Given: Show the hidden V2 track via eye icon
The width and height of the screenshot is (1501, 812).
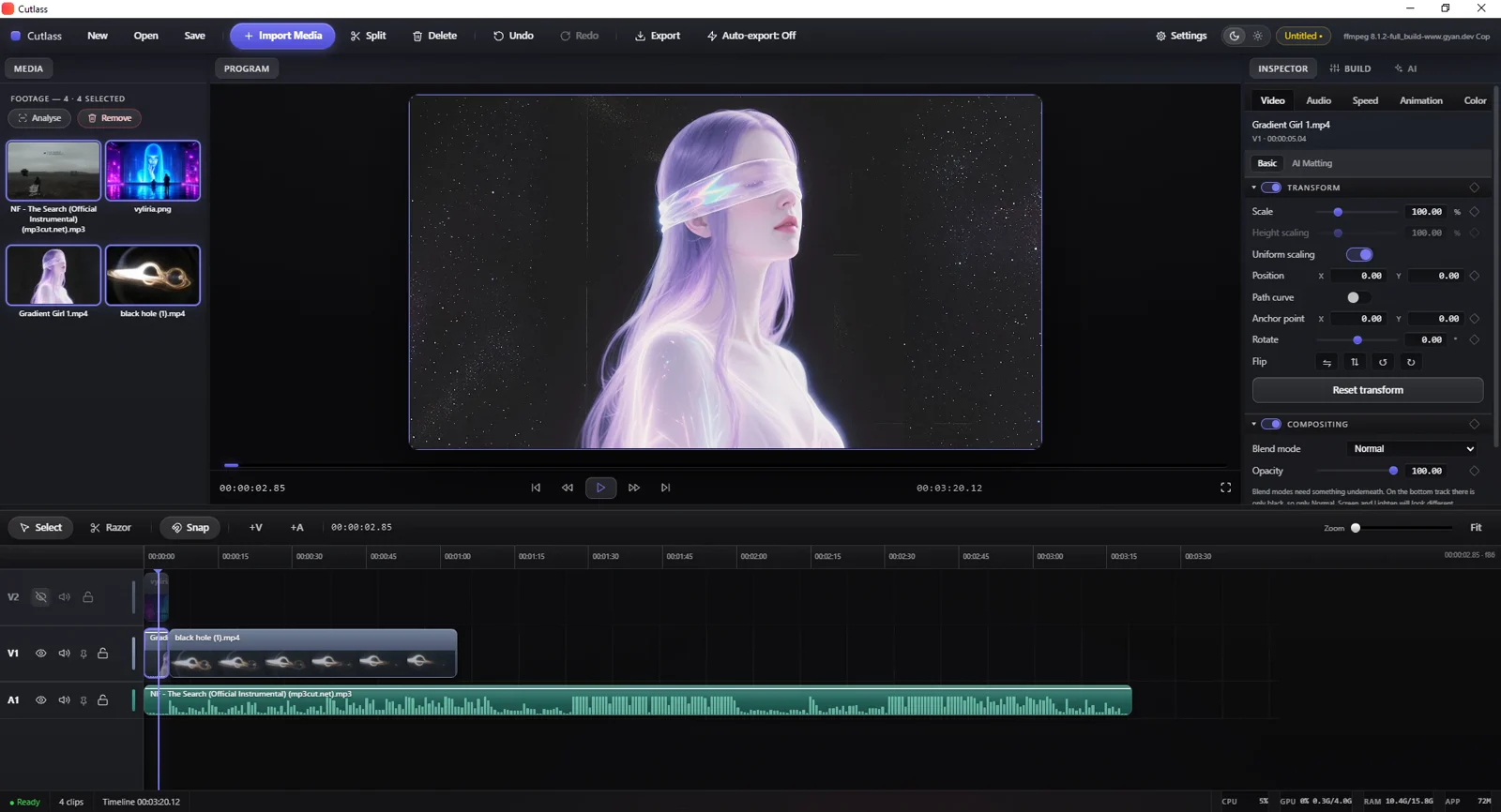Looking at the screenshot, I should pos(40,597).
